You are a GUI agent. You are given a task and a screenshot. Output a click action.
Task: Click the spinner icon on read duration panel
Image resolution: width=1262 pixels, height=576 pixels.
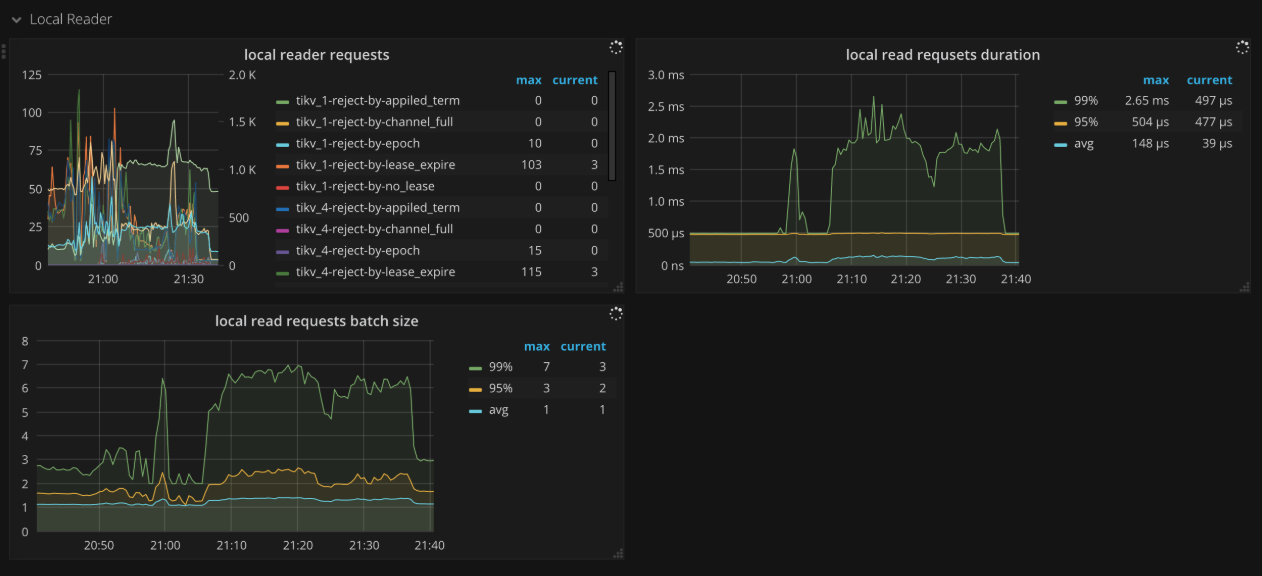click(1242, 47)
